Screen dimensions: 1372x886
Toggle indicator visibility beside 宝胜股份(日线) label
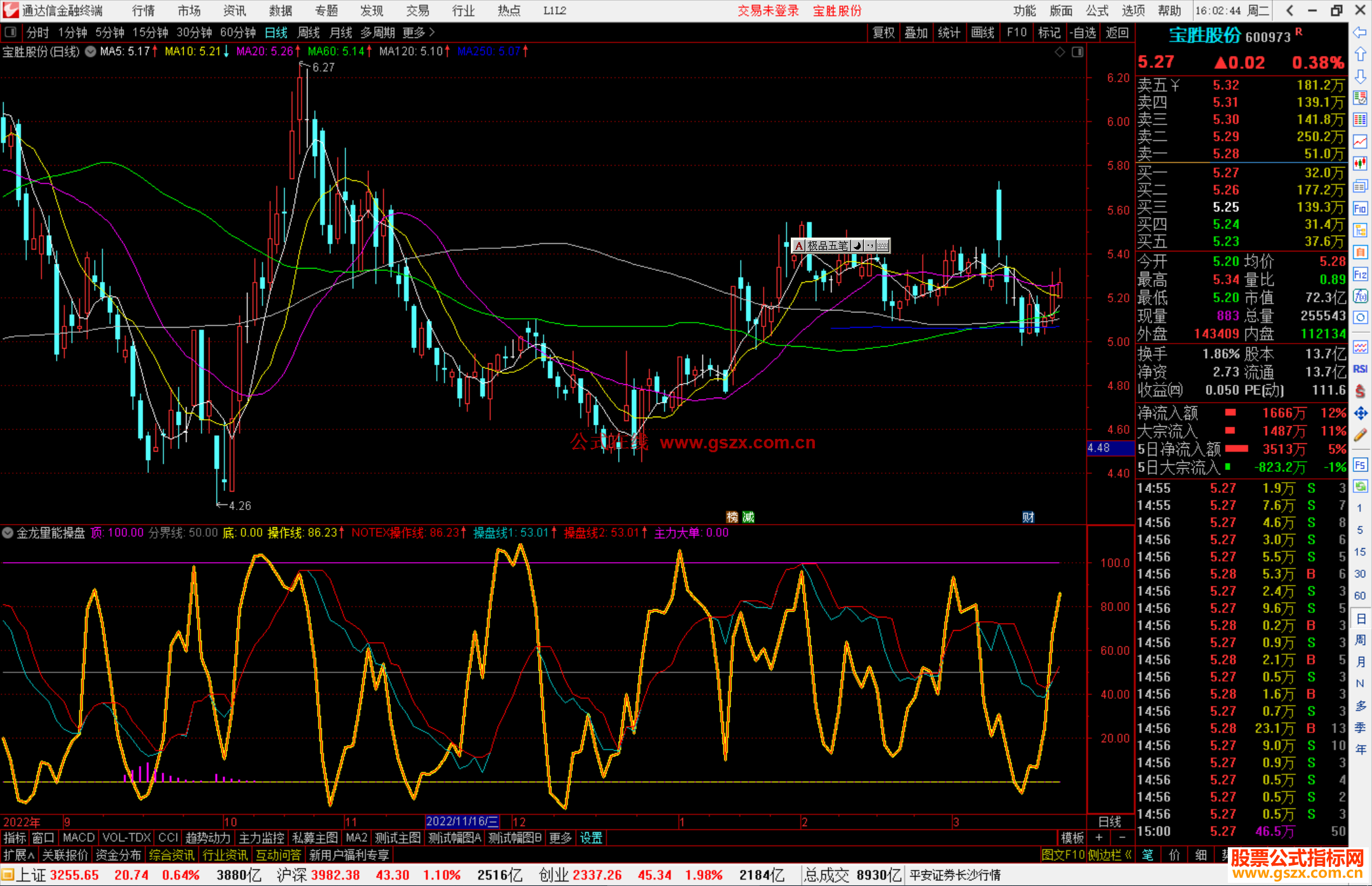(91, 51)
